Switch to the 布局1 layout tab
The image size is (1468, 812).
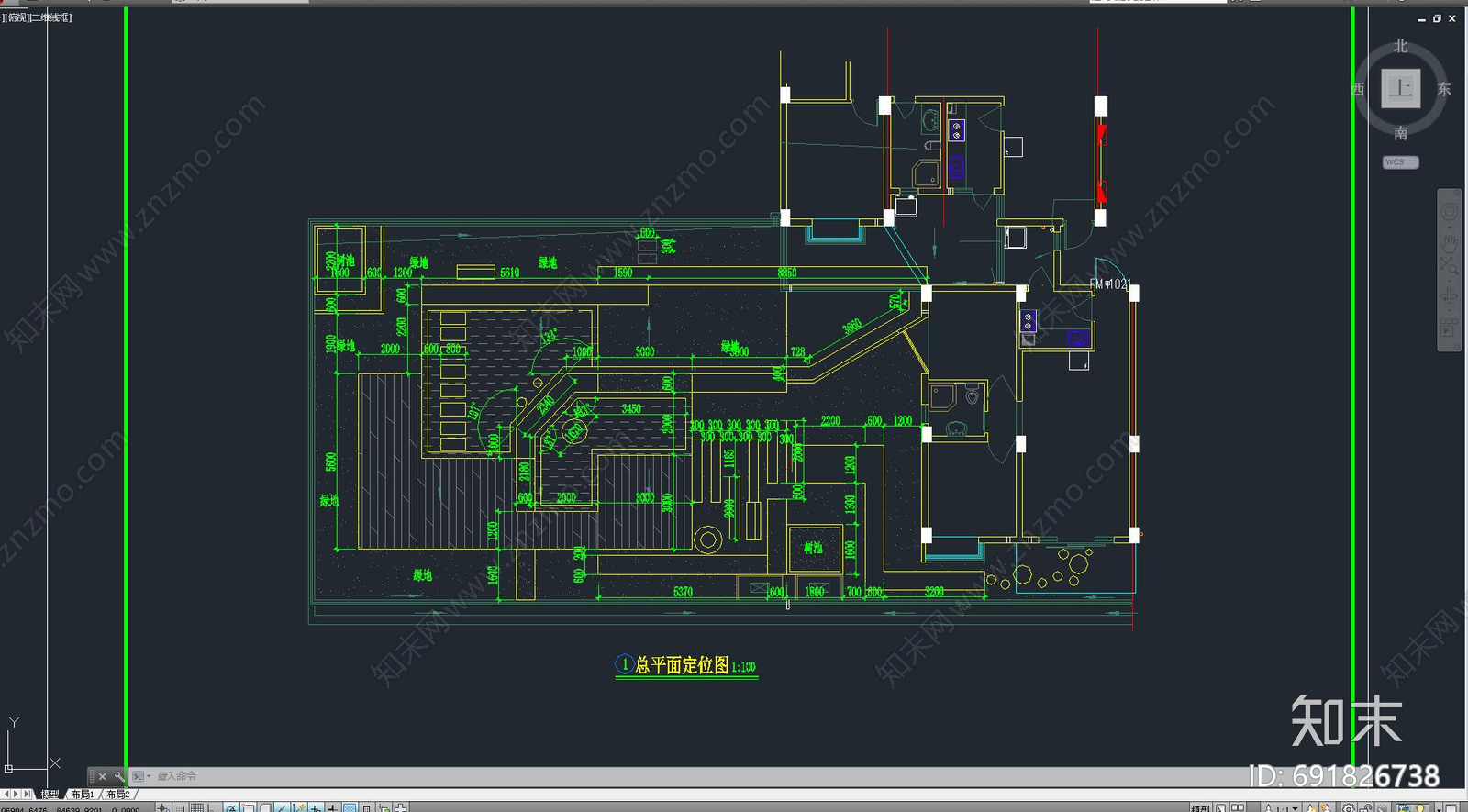83,795
